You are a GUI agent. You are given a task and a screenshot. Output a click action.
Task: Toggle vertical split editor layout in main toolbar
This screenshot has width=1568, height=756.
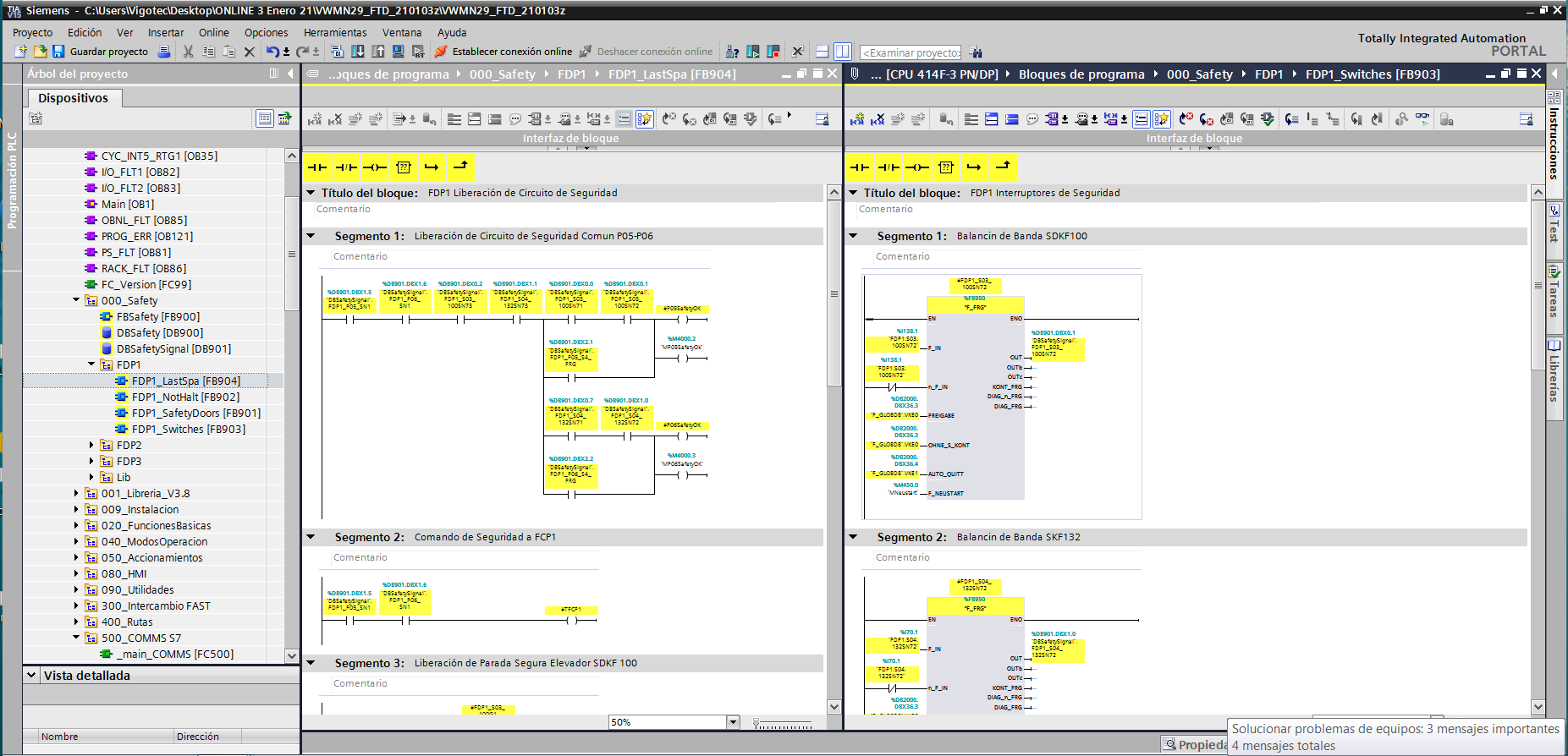842,52
